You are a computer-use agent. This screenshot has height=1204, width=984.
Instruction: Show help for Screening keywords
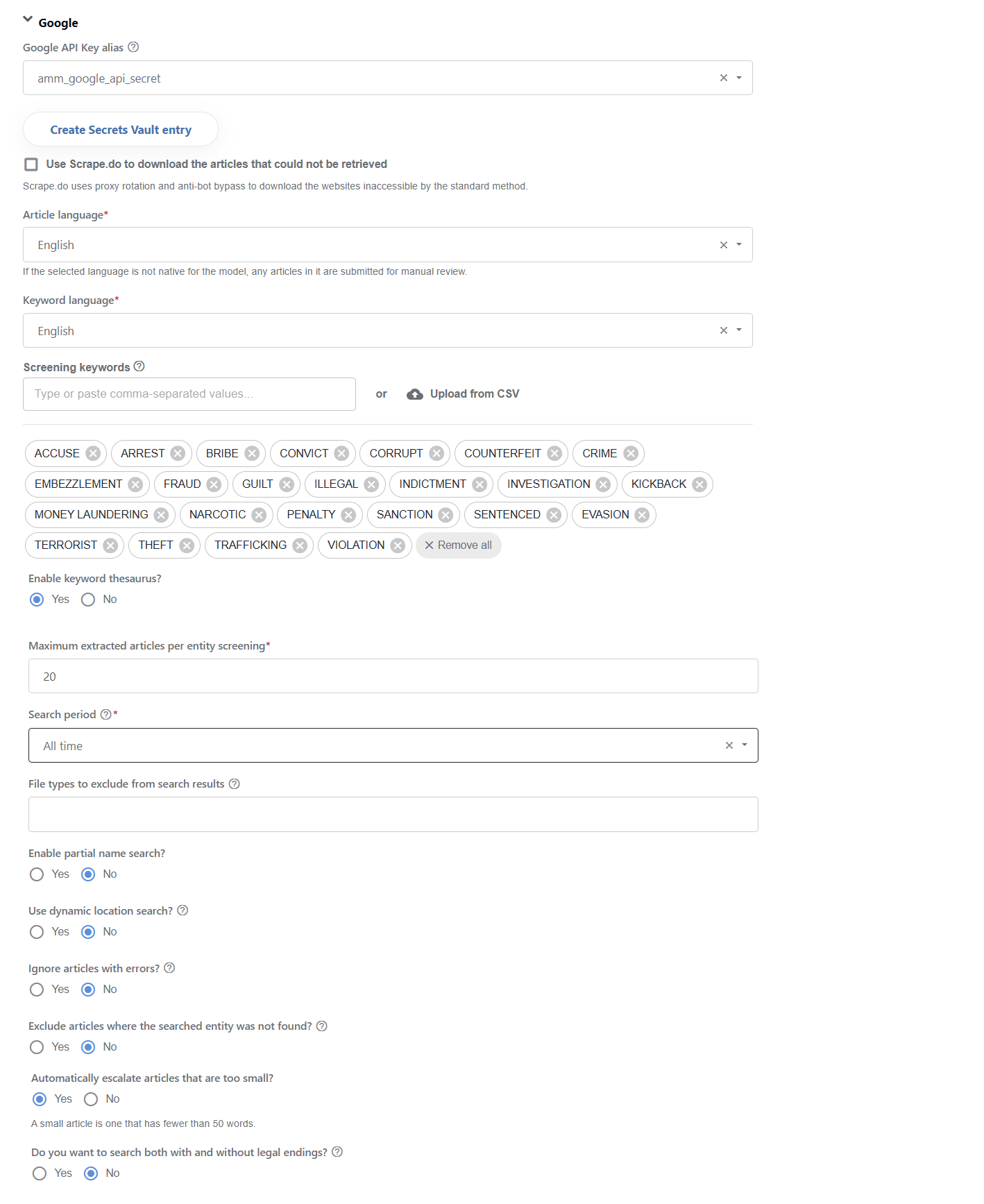pyautogui.click(x=139, y=366)
